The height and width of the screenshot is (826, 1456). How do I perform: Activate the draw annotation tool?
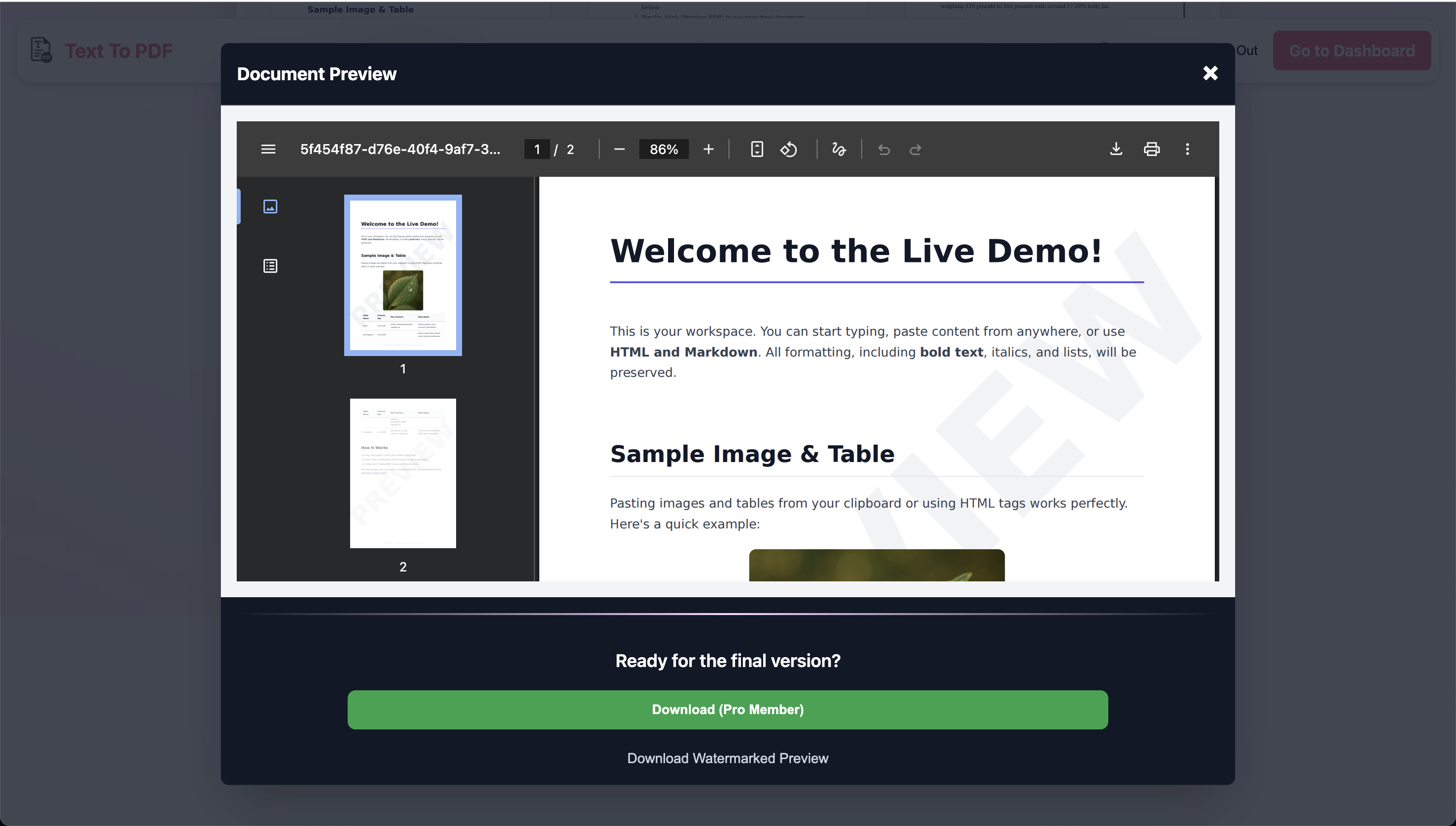[x=839, y=149]
